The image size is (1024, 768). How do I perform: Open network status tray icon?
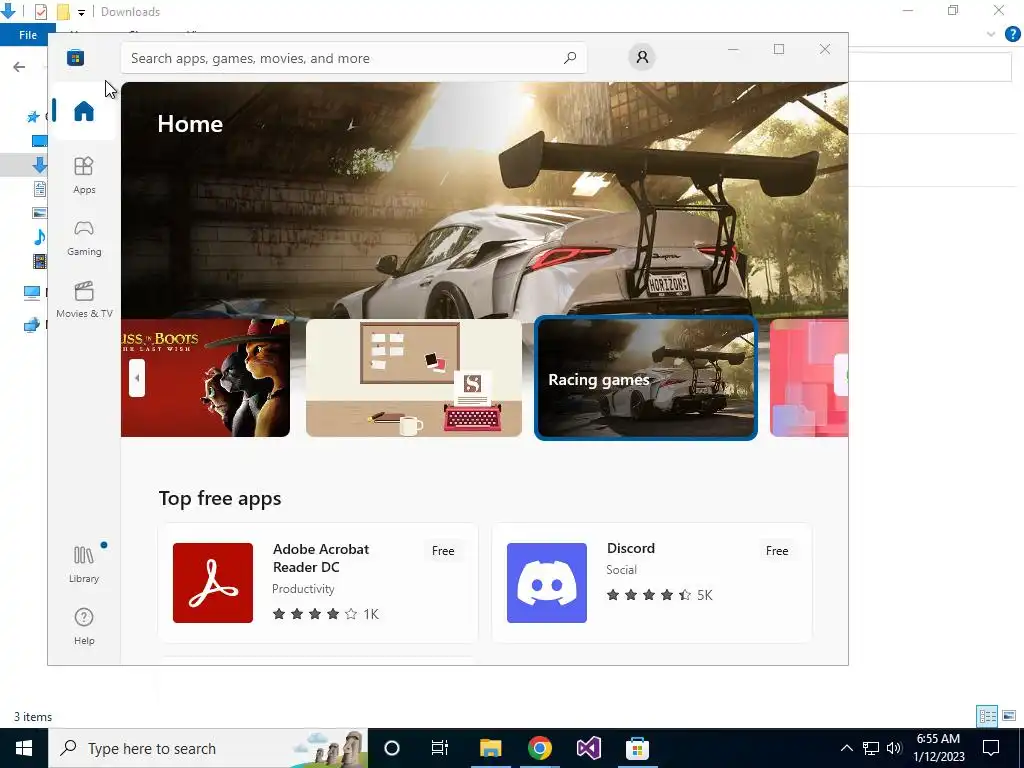pyautogui.click(x=871, y=748)
